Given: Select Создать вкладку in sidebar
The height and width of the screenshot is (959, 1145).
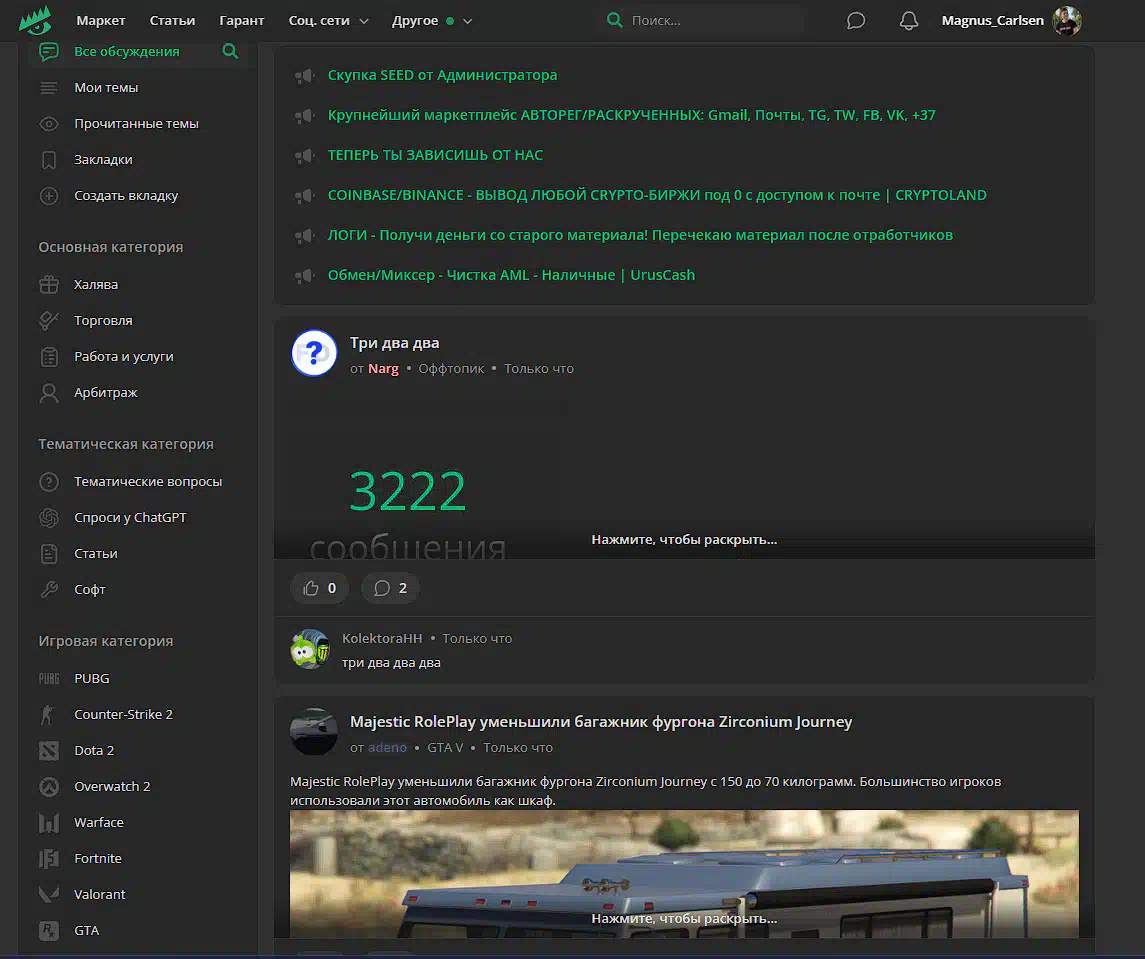Looking at the screenshot, I should point(126,196).
